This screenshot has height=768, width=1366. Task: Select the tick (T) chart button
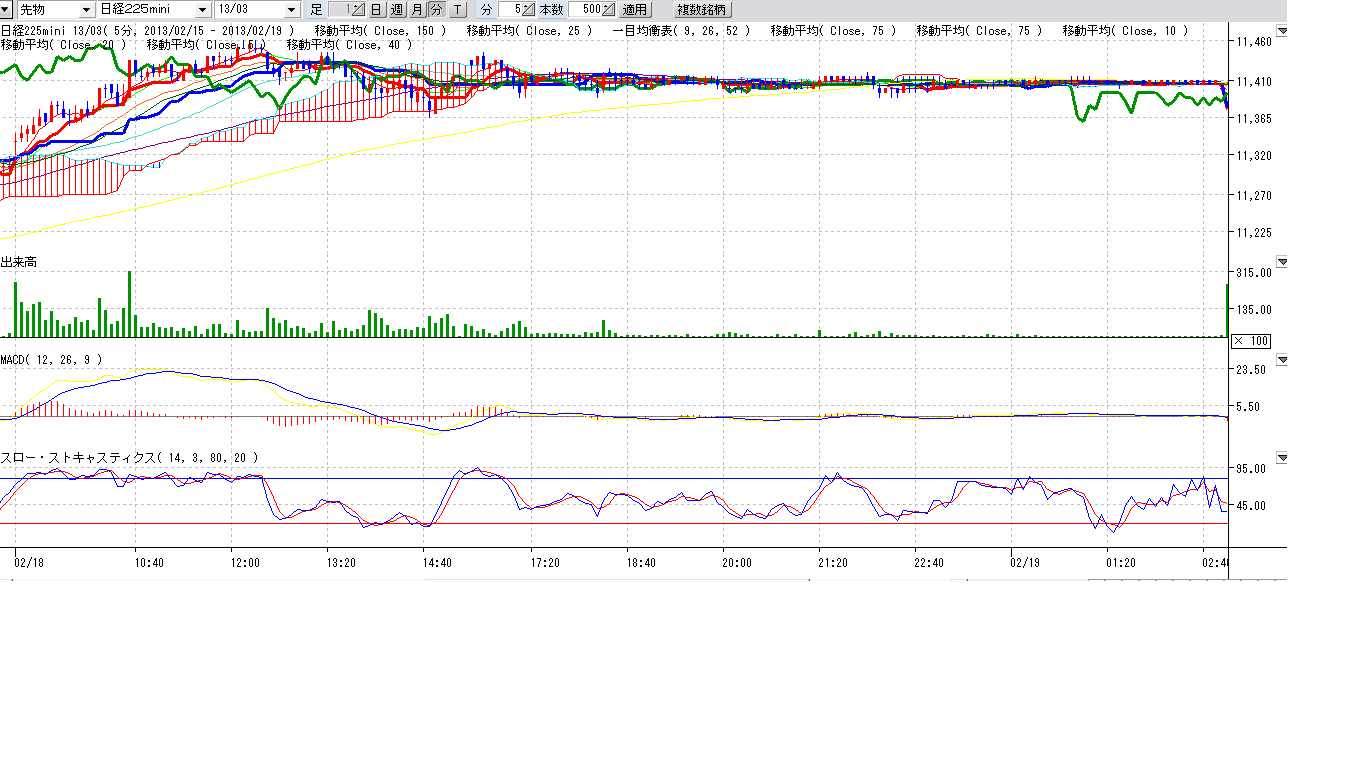[x=457, y=10]
